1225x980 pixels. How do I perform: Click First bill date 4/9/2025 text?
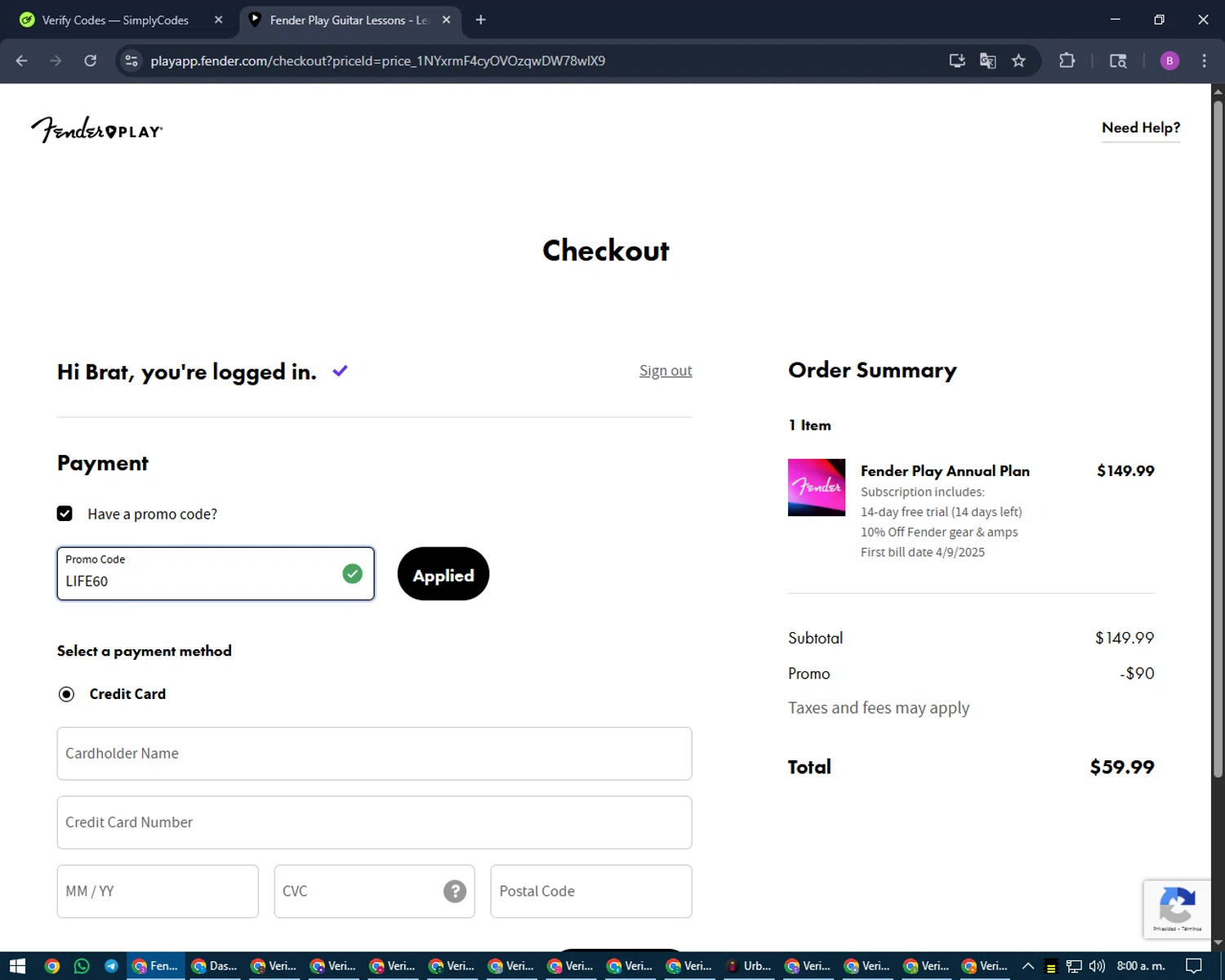923,552
